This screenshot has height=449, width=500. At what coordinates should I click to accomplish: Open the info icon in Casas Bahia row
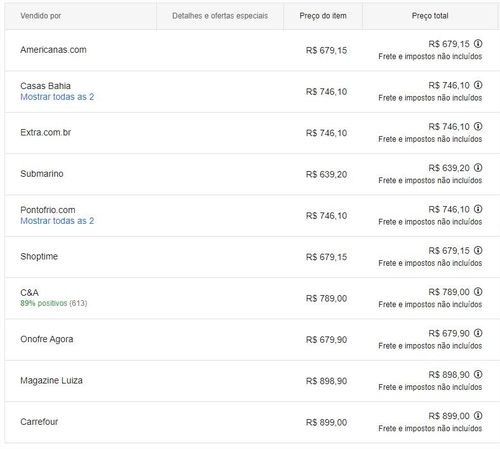coord(478,85)
